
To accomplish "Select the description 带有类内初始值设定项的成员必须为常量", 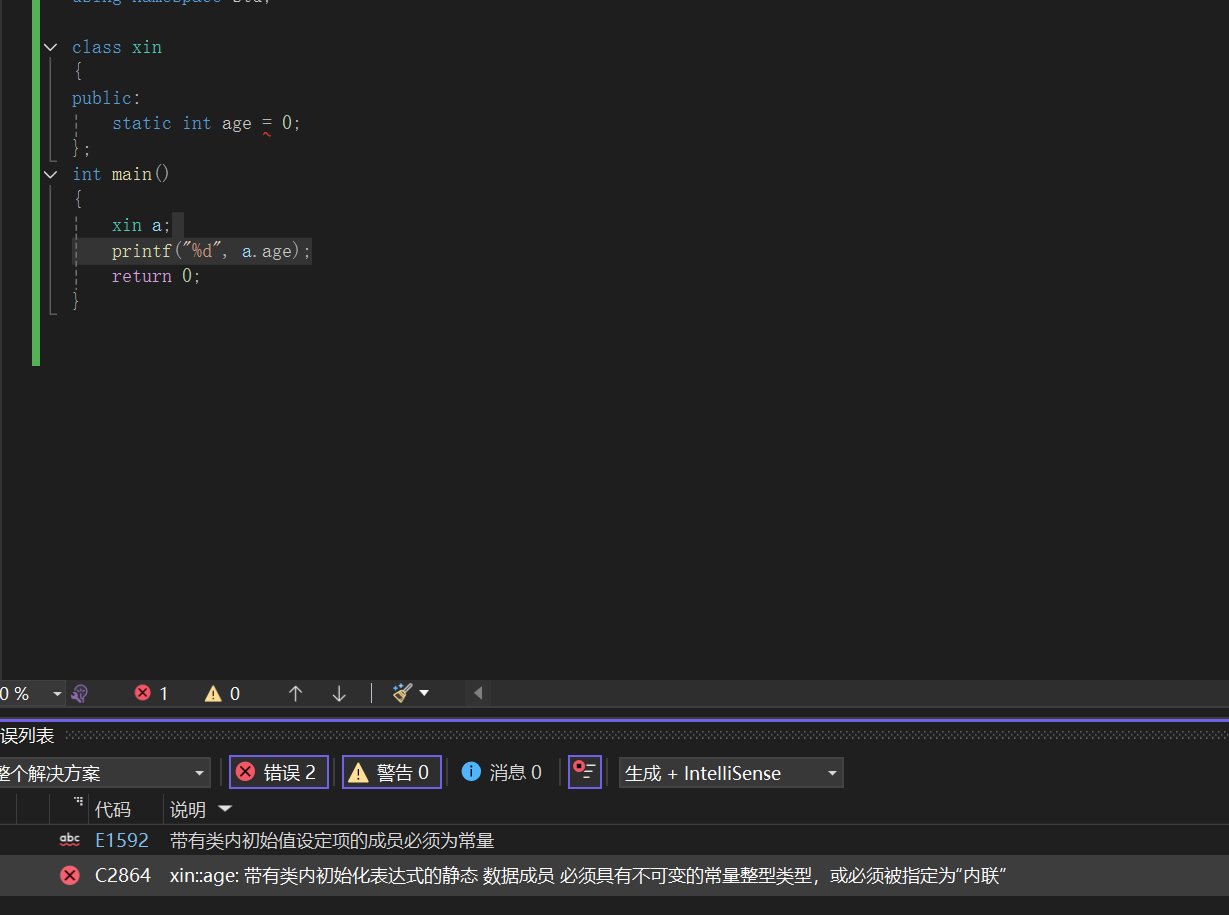I will click(x=332, y=840).
